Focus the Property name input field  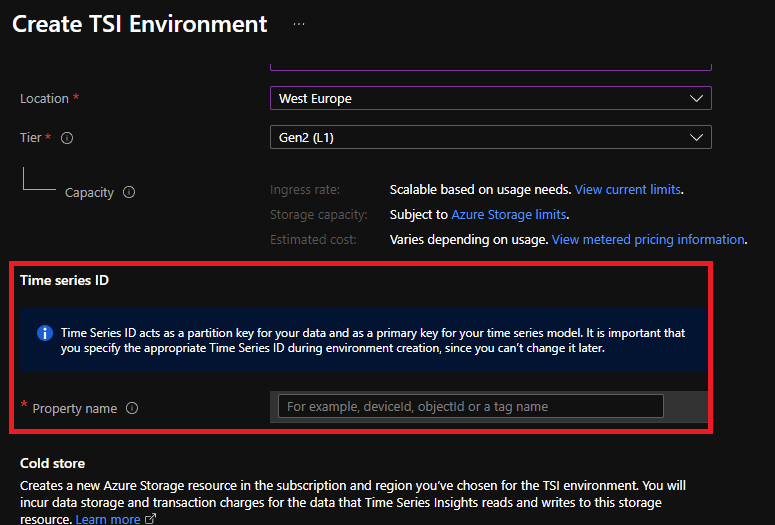click(x=471, y=406)
